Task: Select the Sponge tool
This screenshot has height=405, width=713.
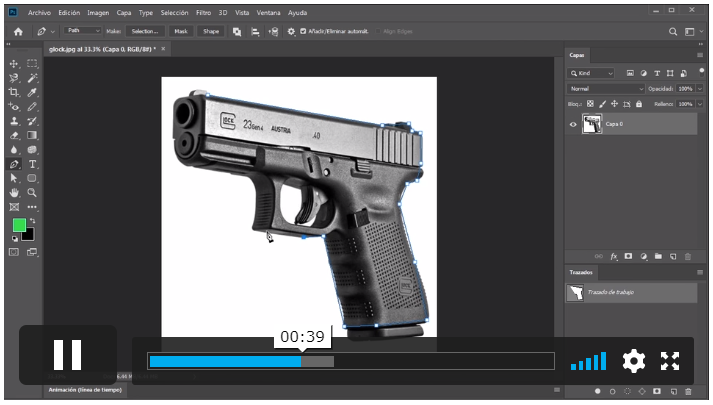Action: click(32, 150)
